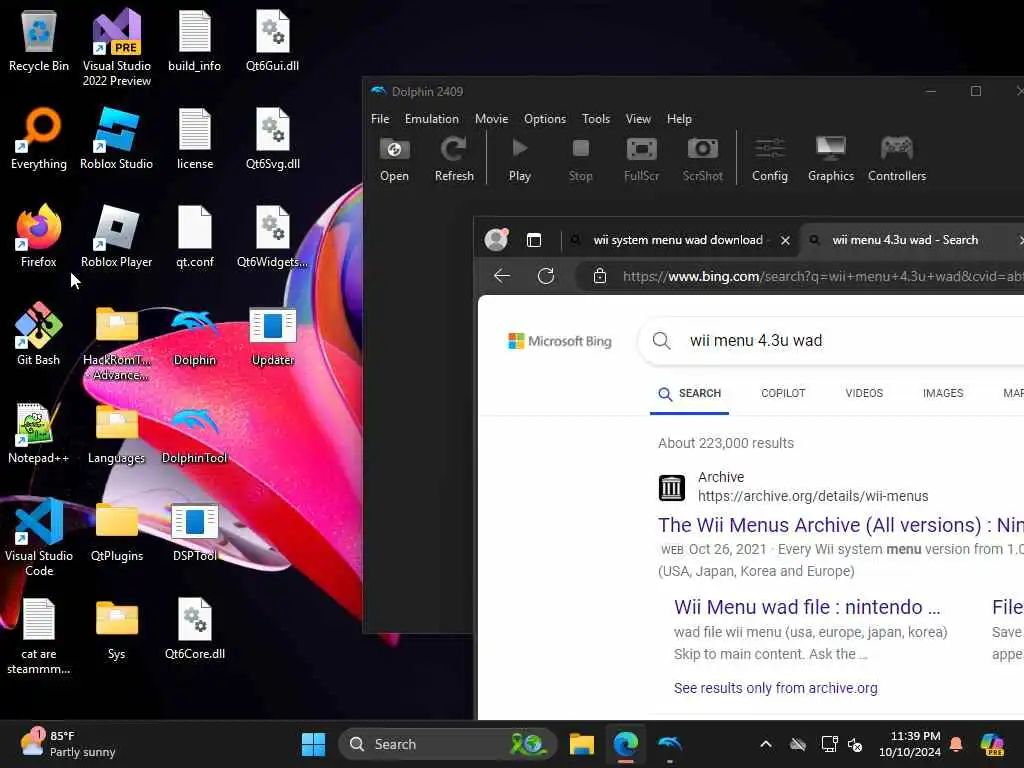The height and width of the screenshot is (768, 1024).
Task: Select Visual Studio 2022 Preview desktop icon
Action: click(117, 47)
